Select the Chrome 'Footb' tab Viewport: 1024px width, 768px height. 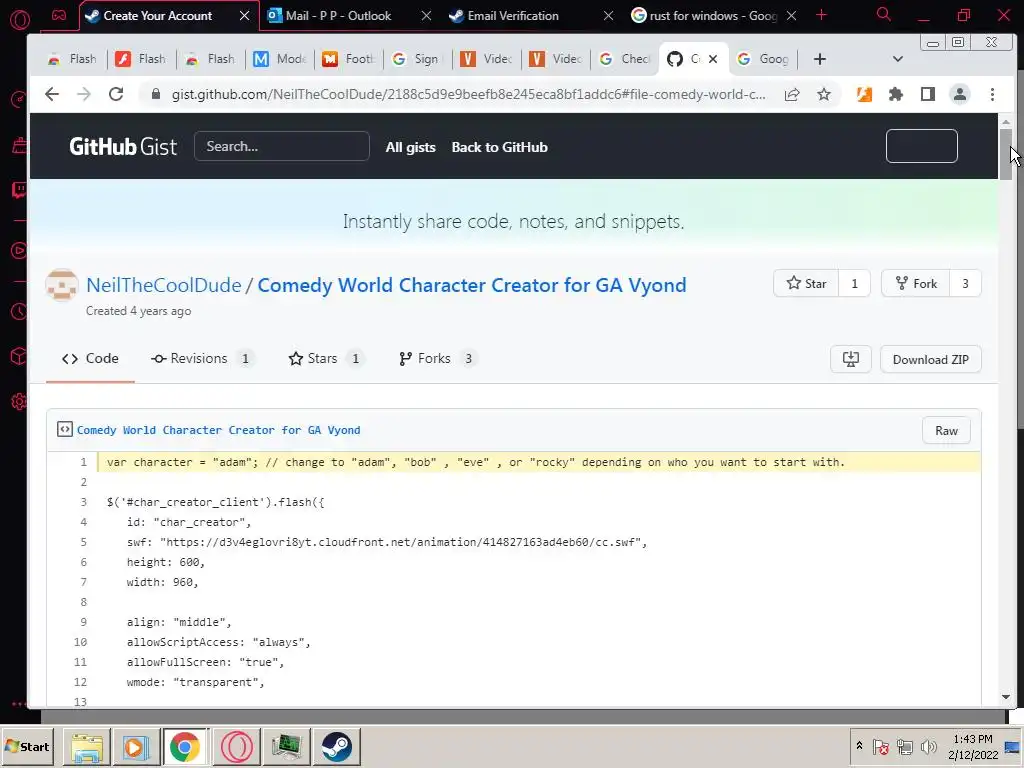coord(348,59)
